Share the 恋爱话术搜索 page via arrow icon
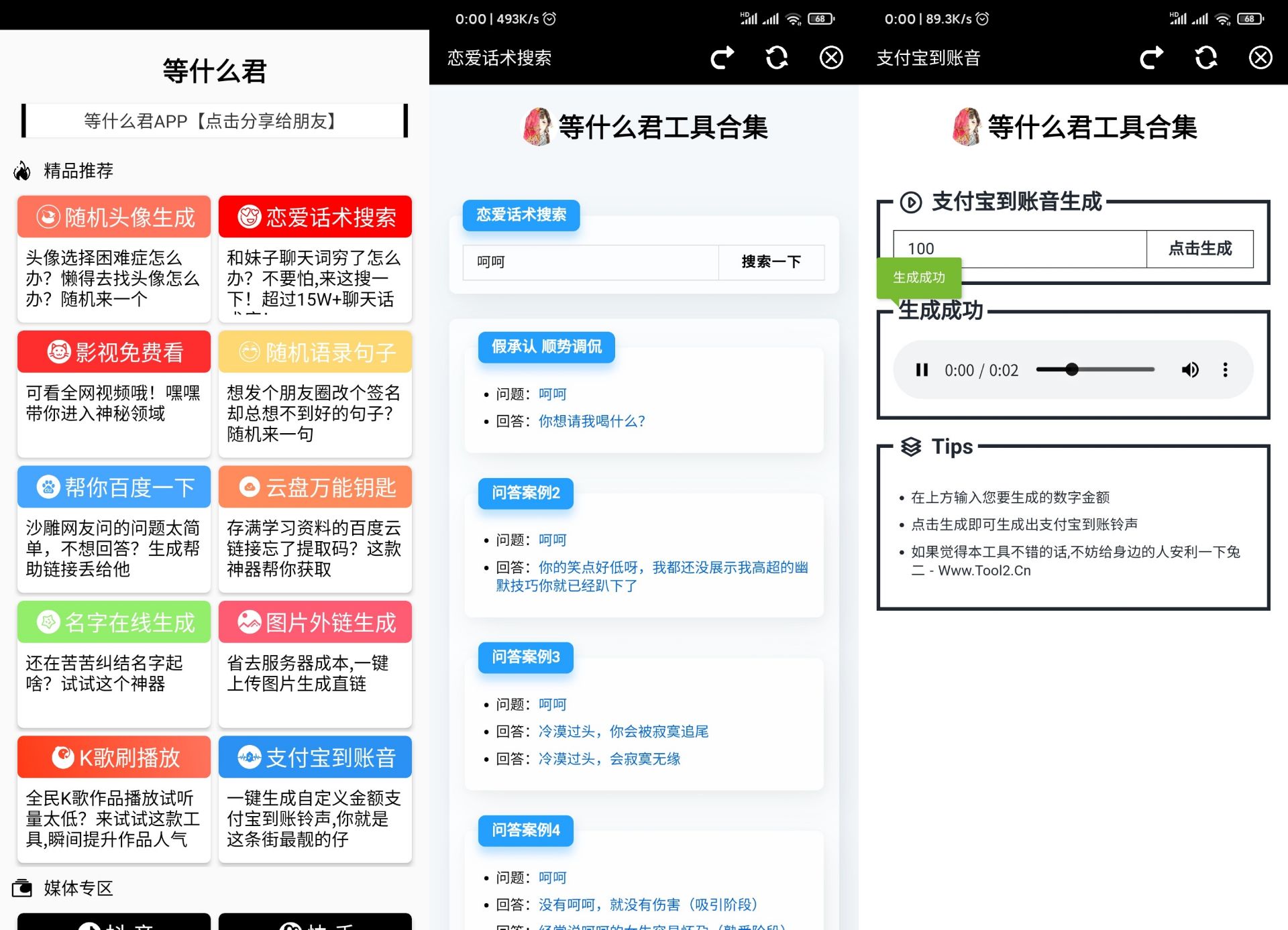 click(x=722, y=58)
